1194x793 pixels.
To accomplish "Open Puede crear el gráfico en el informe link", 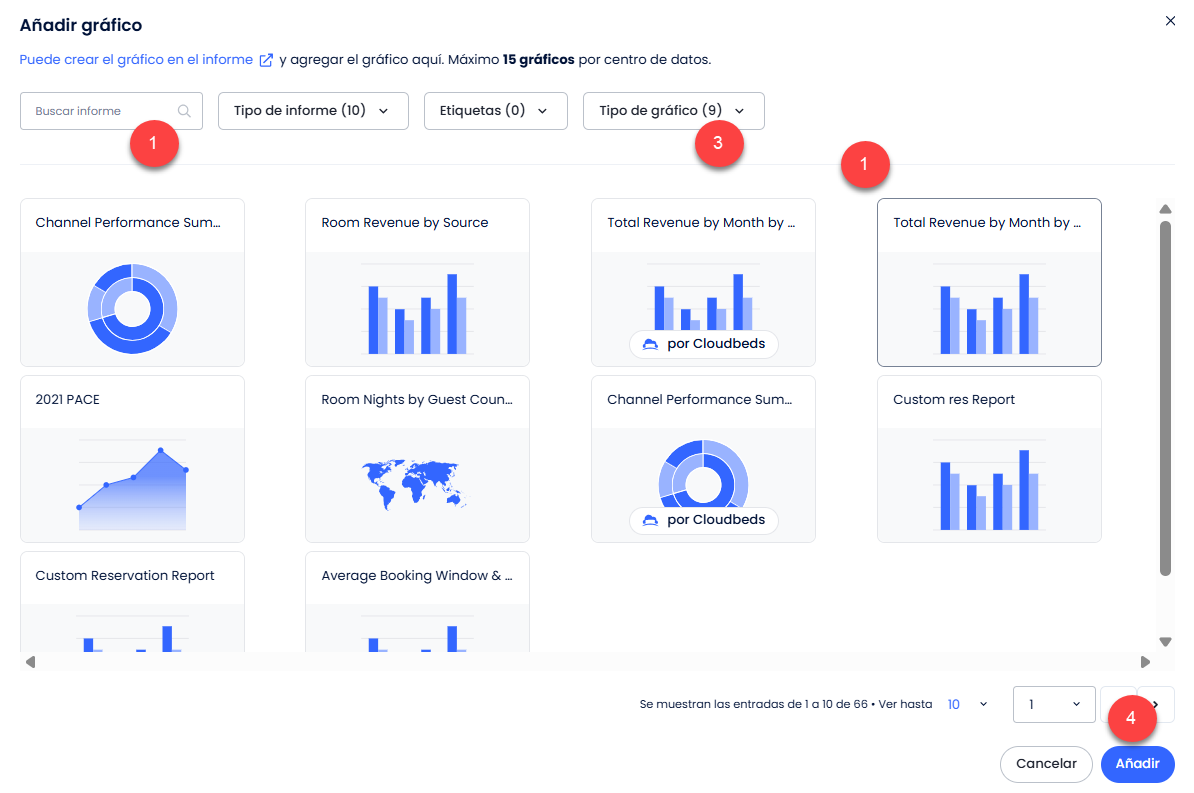I will pos(136,60).
